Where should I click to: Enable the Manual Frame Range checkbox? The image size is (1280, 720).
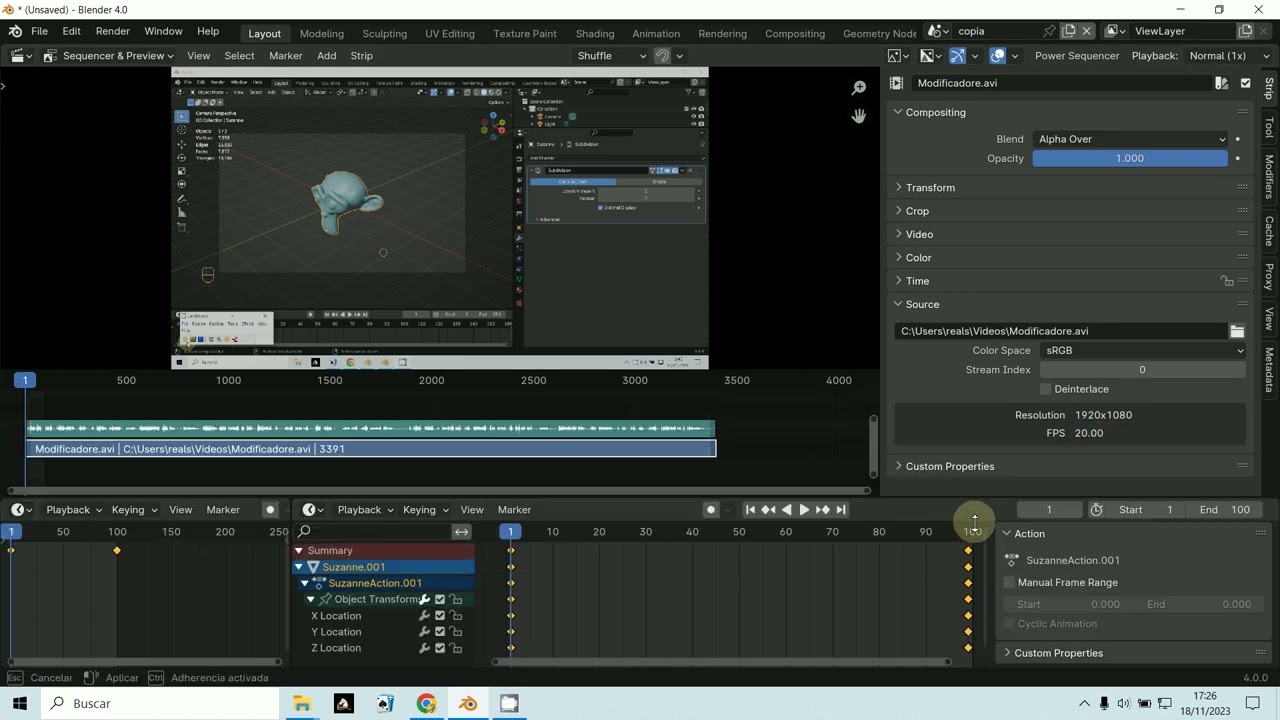(x=1009, y=582)
